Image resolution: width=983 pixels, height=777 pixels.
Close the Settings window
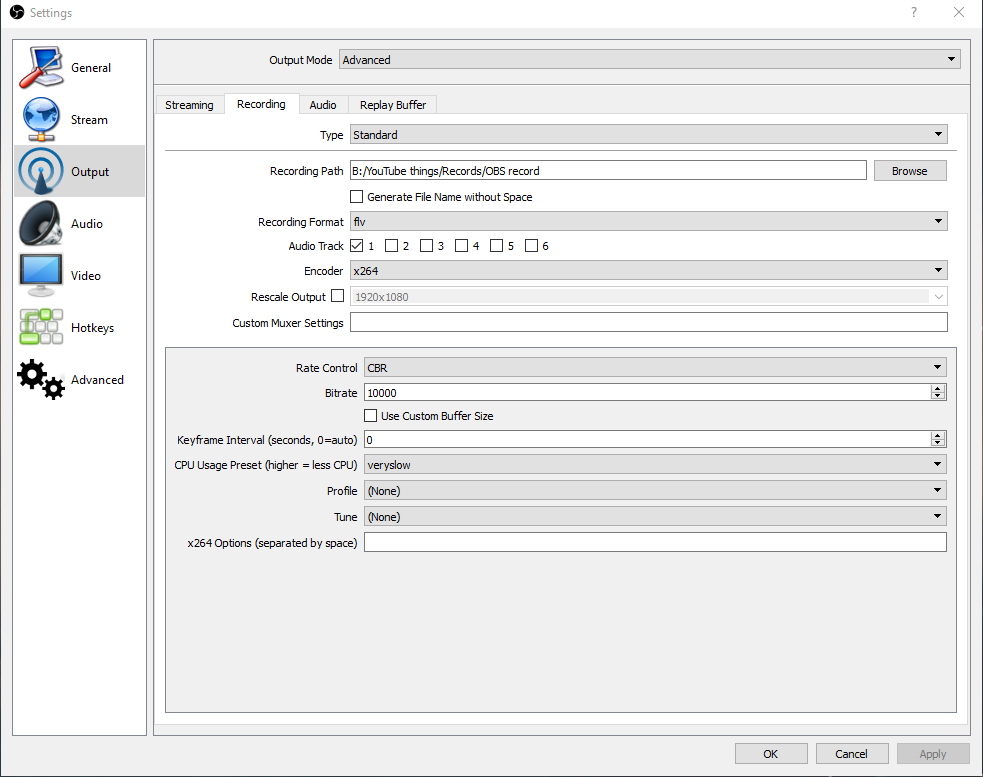pyautogui.click(x=959, y=12)
